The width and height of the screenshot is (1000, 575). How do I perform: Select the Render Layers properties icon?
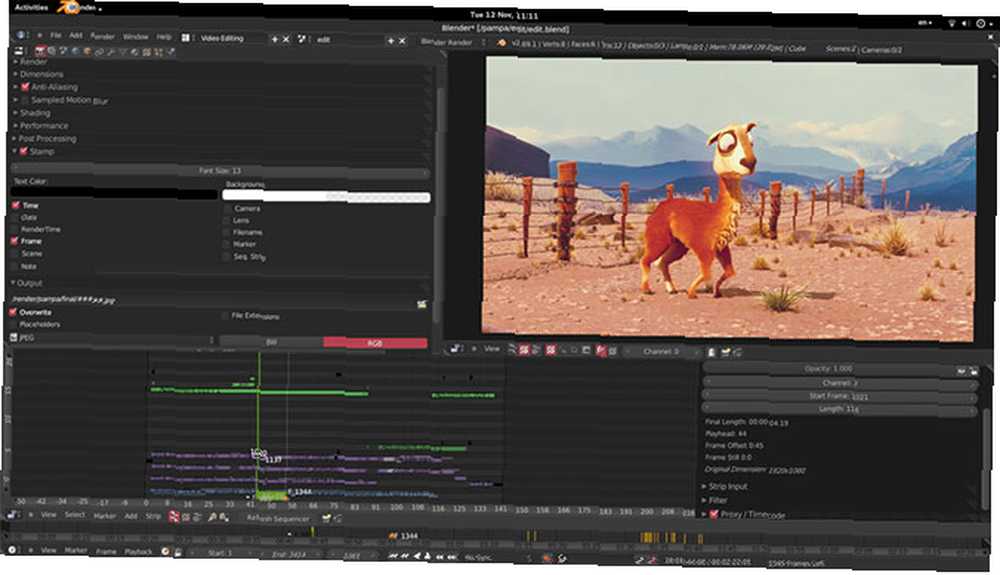pyautogui.click(x=52, y=51)
